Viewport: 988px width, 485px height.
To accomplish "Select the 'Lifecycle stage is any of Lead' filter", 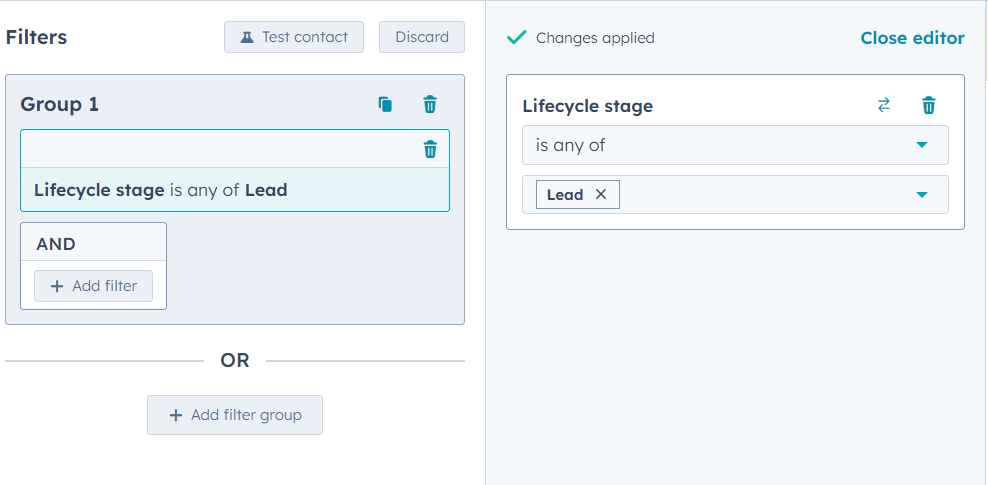I will [x=235, y=190].
